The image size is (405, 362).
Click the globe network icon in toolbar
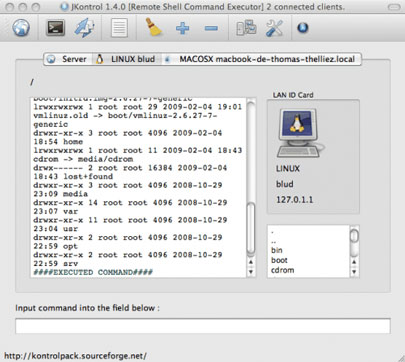21,27
